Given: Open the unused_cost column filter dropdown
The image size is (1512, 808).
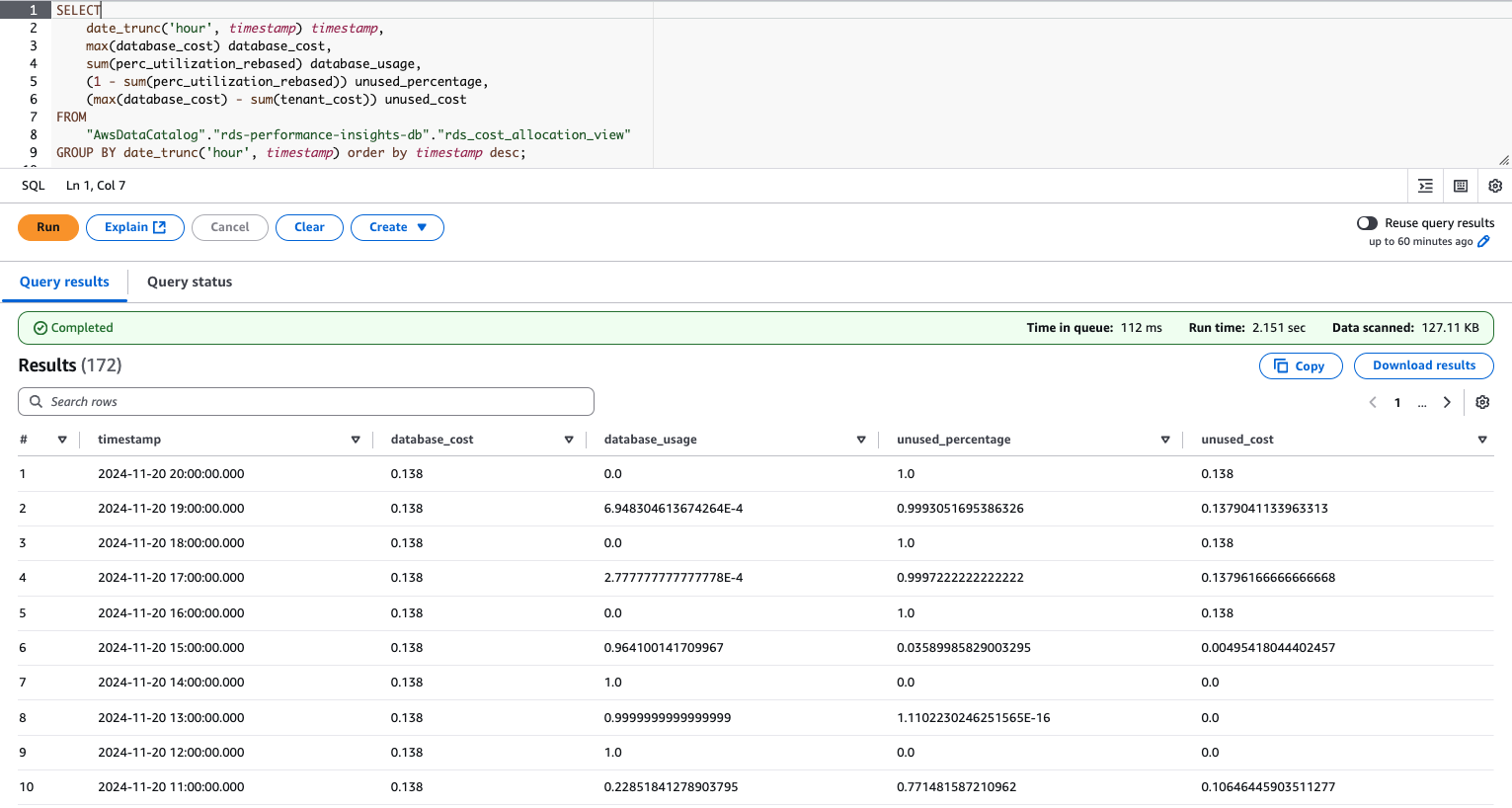Looking at the screenshot, I should click(1481, 439).
